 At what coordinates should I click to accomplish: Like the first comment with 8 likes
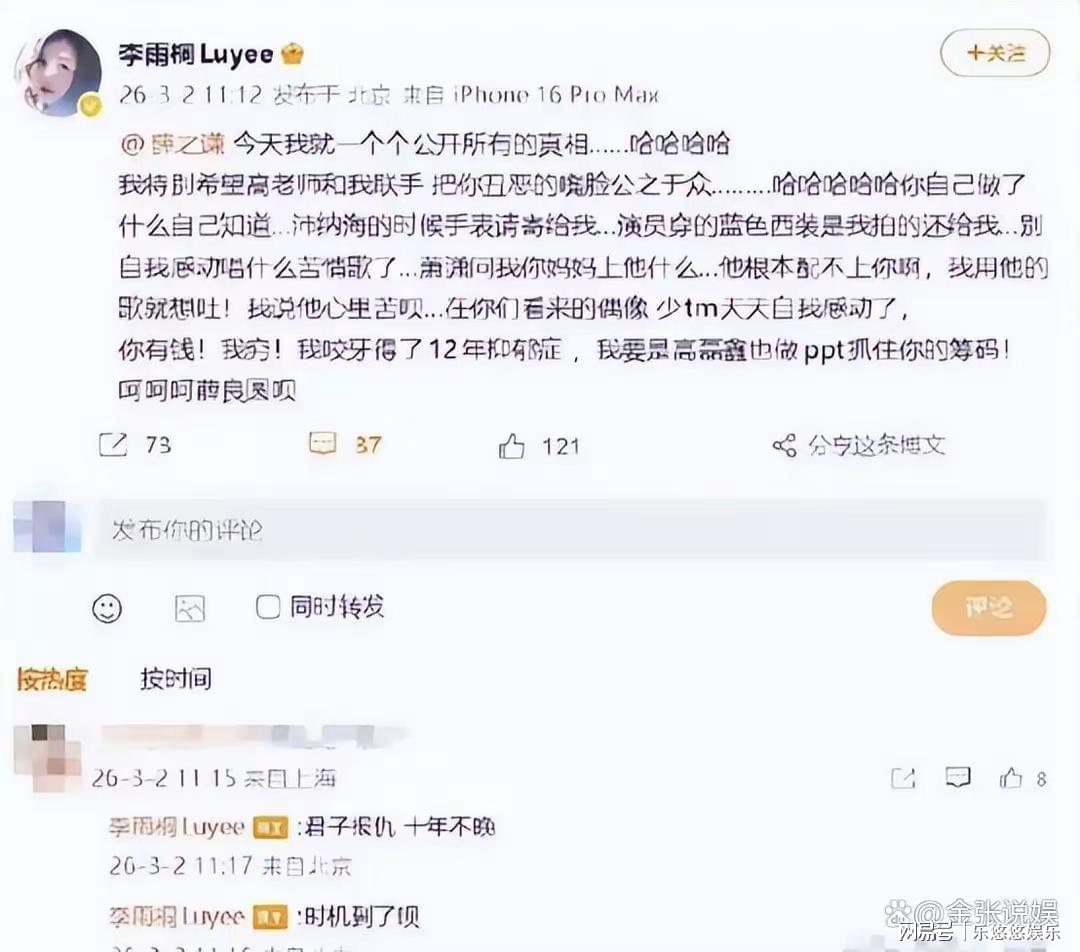(x=1010, y=778)
